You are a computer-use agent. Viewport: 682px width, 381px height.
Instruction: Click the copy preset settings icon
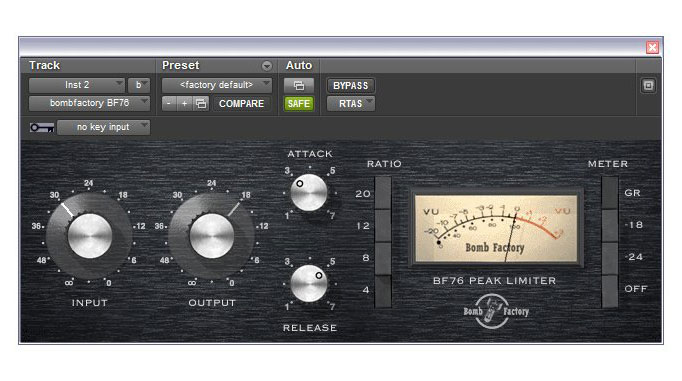pos(201,104)
